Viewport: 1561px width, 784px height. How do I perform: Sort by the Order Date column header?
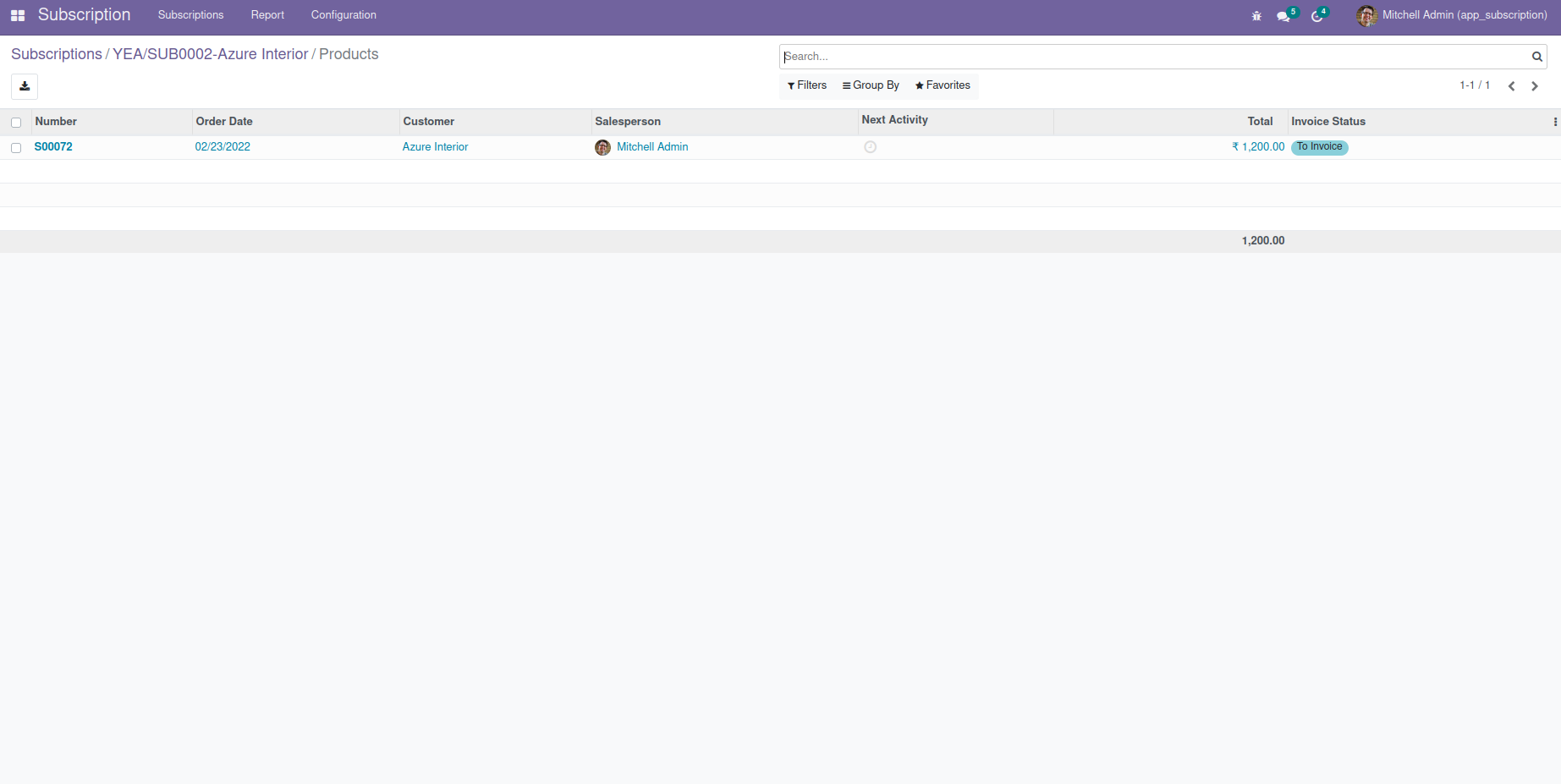coord(224,122)
